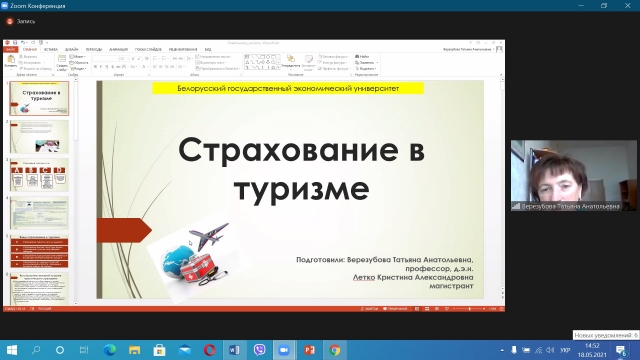Toggle Bold formatting in Font group

pyautogui.click(x=95, y=67)
